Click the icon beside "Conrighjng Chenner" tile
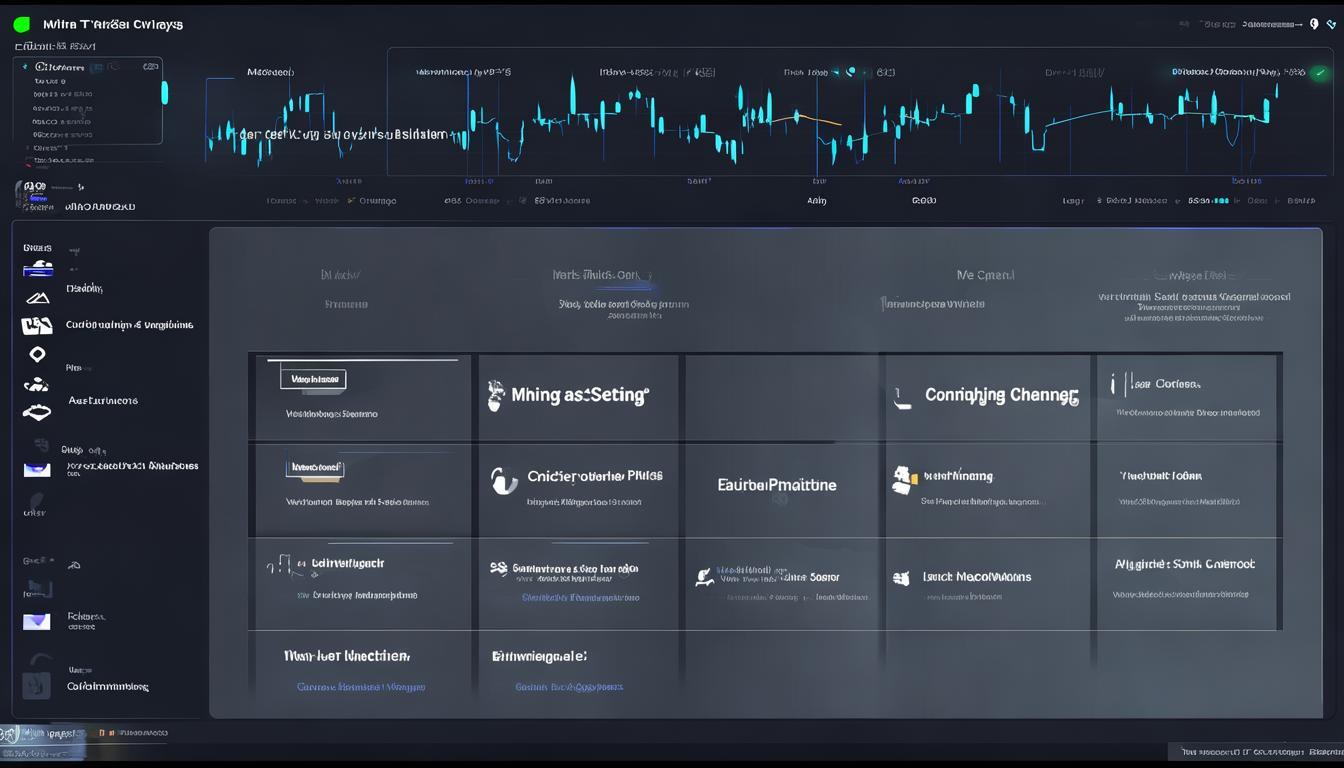Screen dimensions: 1344x768 click(903, 399)
